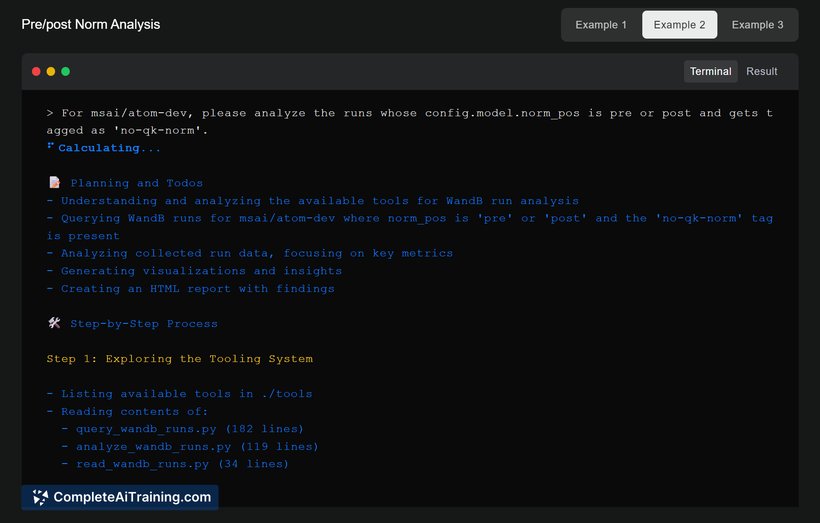Click 'Generating visualizations and insights' line
820x523 pixels.
[194, 271]
